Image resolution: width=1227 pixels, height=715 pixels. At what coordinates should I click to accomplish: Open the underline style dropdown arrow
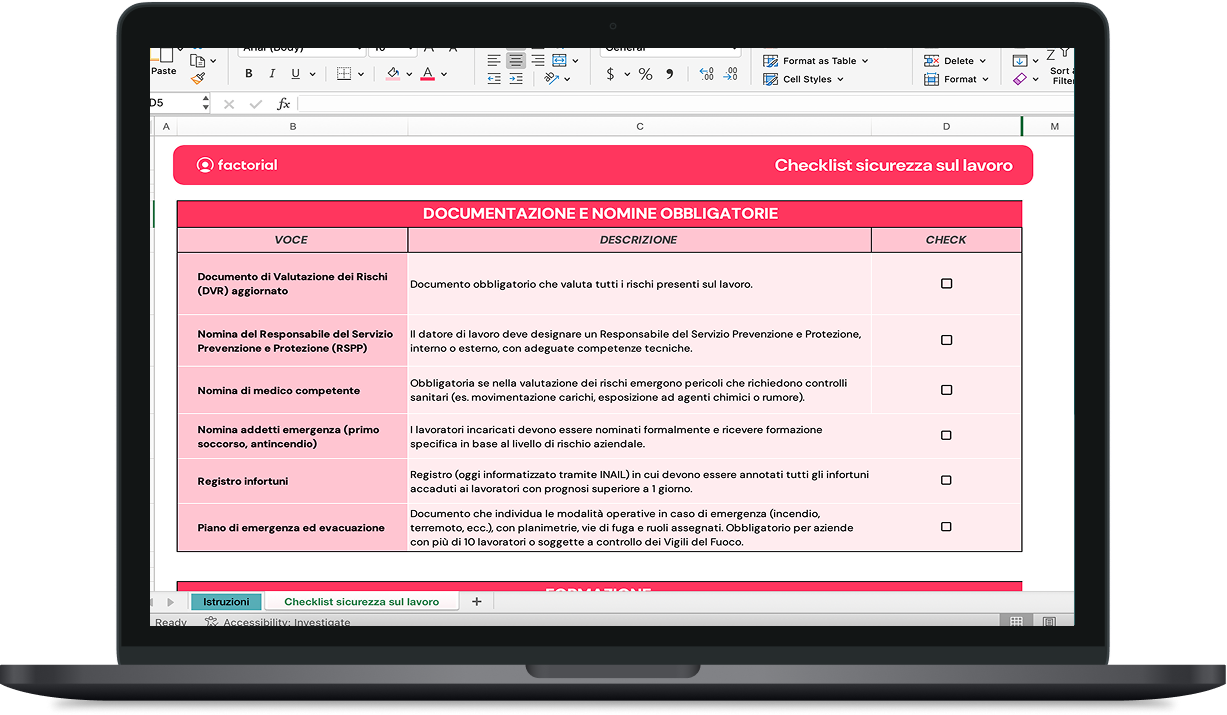coord(313,74)
